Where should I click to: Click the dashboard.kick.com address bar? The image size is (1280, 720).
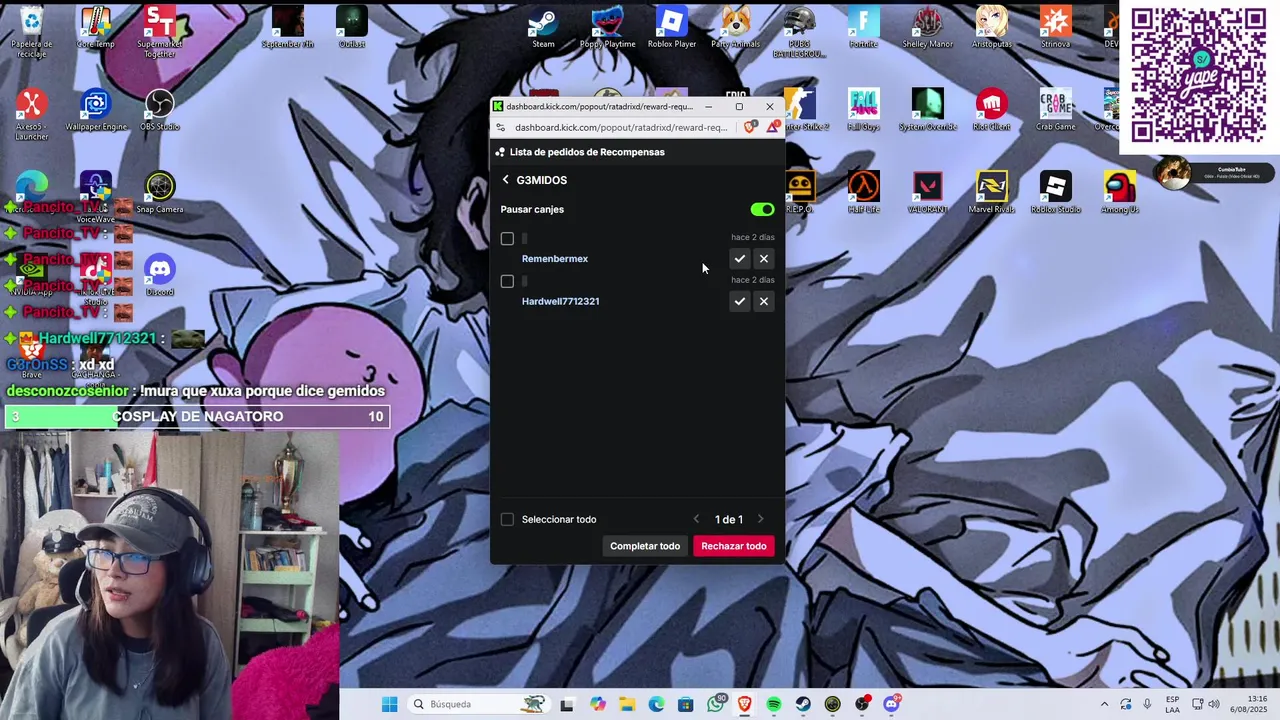point(621,127)
